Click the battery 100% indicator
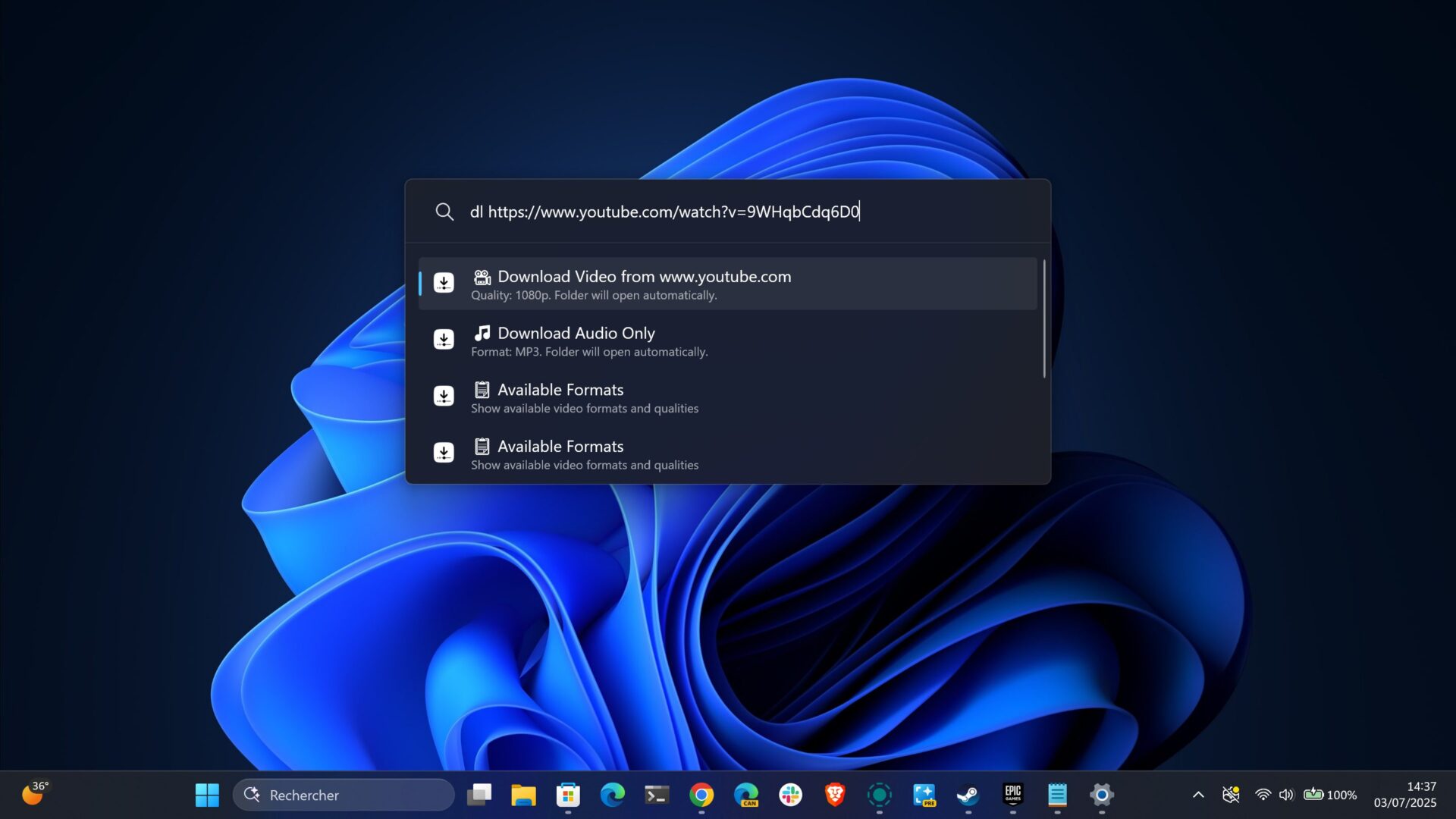1456x819 pixels. click(x=1330, y=795)
